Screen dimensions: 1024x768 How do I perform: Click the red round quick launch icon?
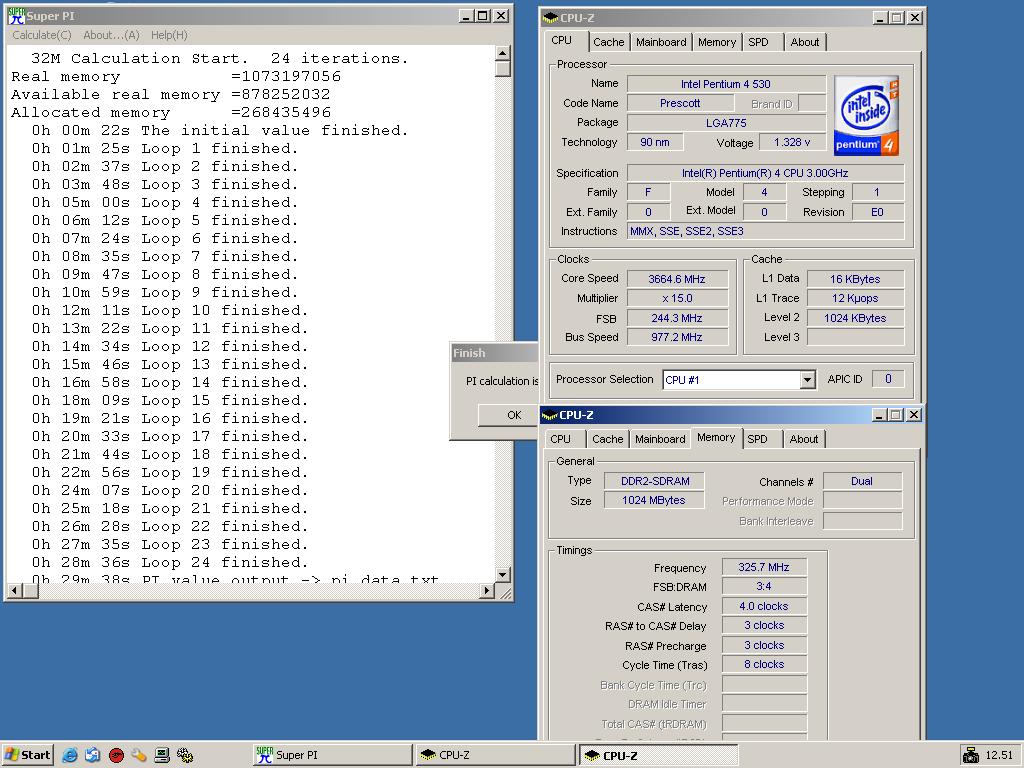tap(116, 756)
